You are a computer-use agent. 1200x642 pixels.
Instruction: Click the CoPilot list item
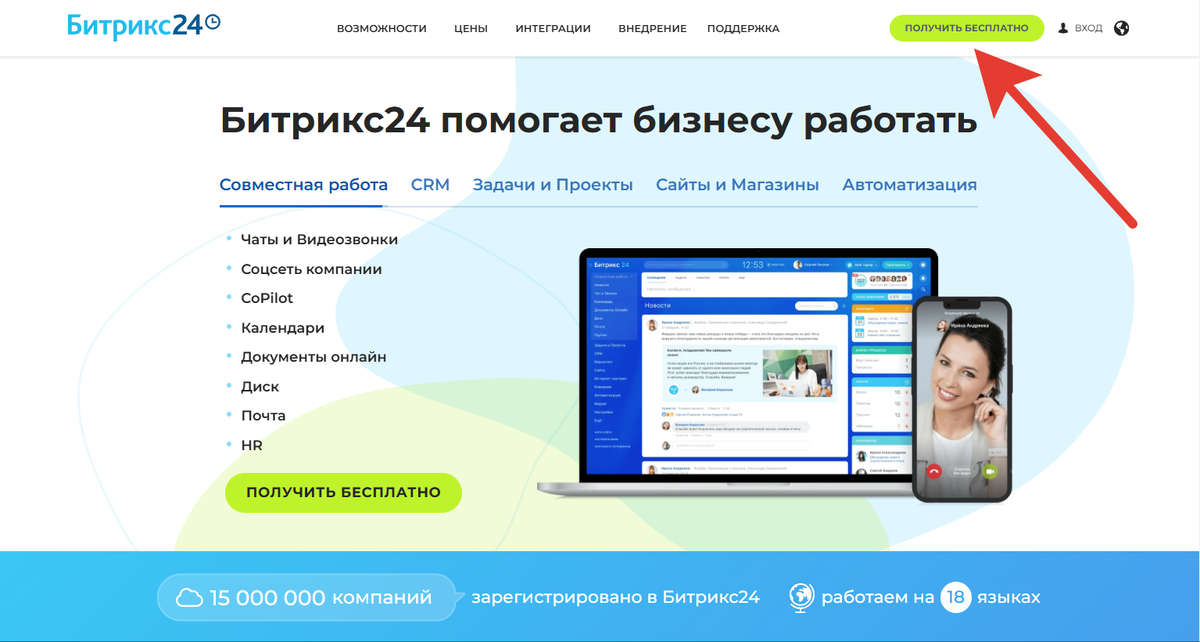[267, 298]
